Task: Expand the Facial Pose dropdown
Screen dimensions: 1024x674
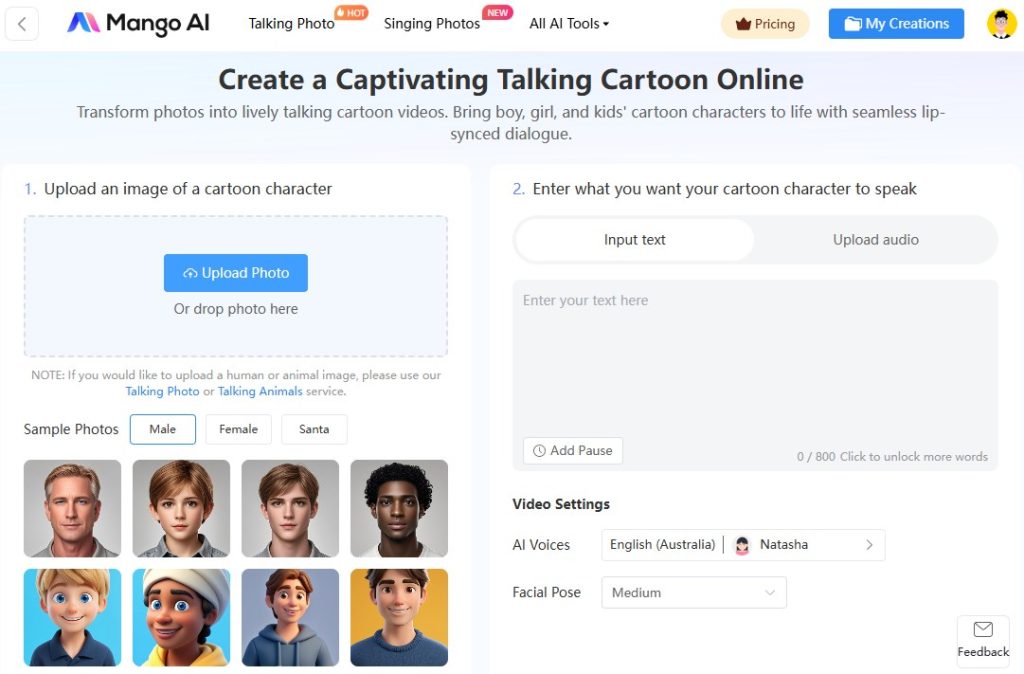Action: click(693, 592)
